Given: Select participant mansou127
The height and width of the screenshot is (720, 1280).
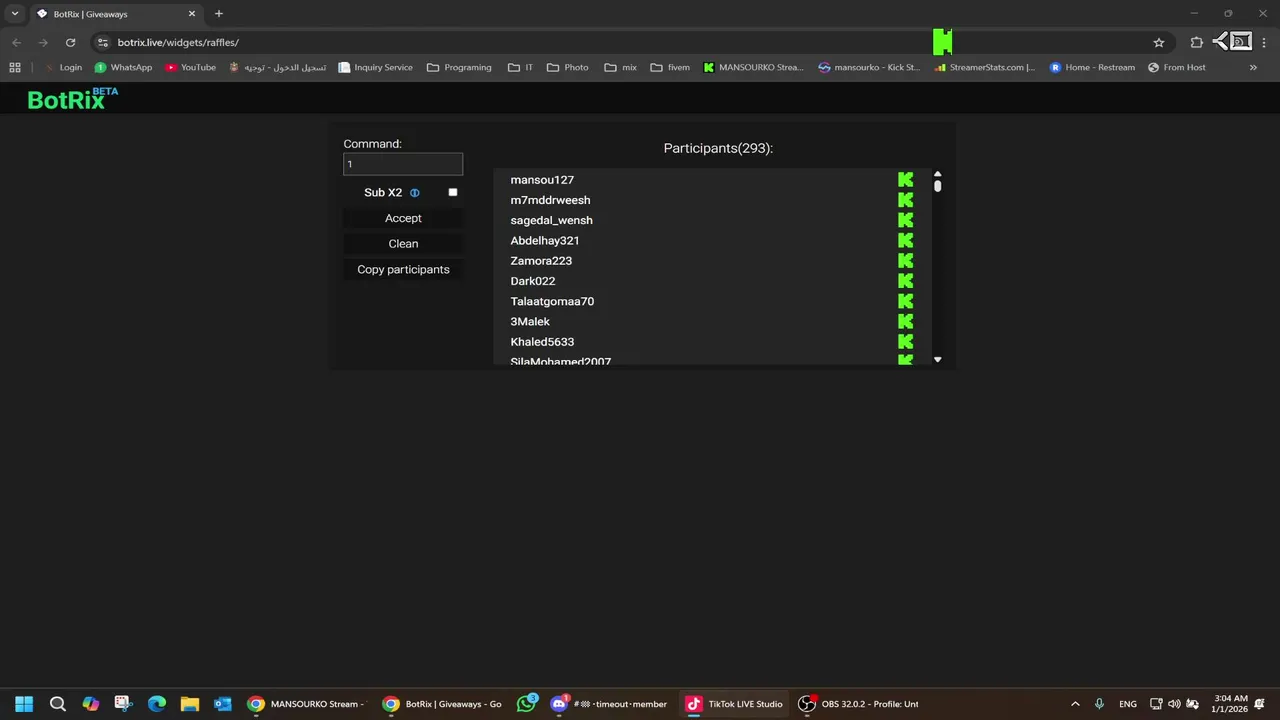Looking at the screenshot, I should click(542, 180).
